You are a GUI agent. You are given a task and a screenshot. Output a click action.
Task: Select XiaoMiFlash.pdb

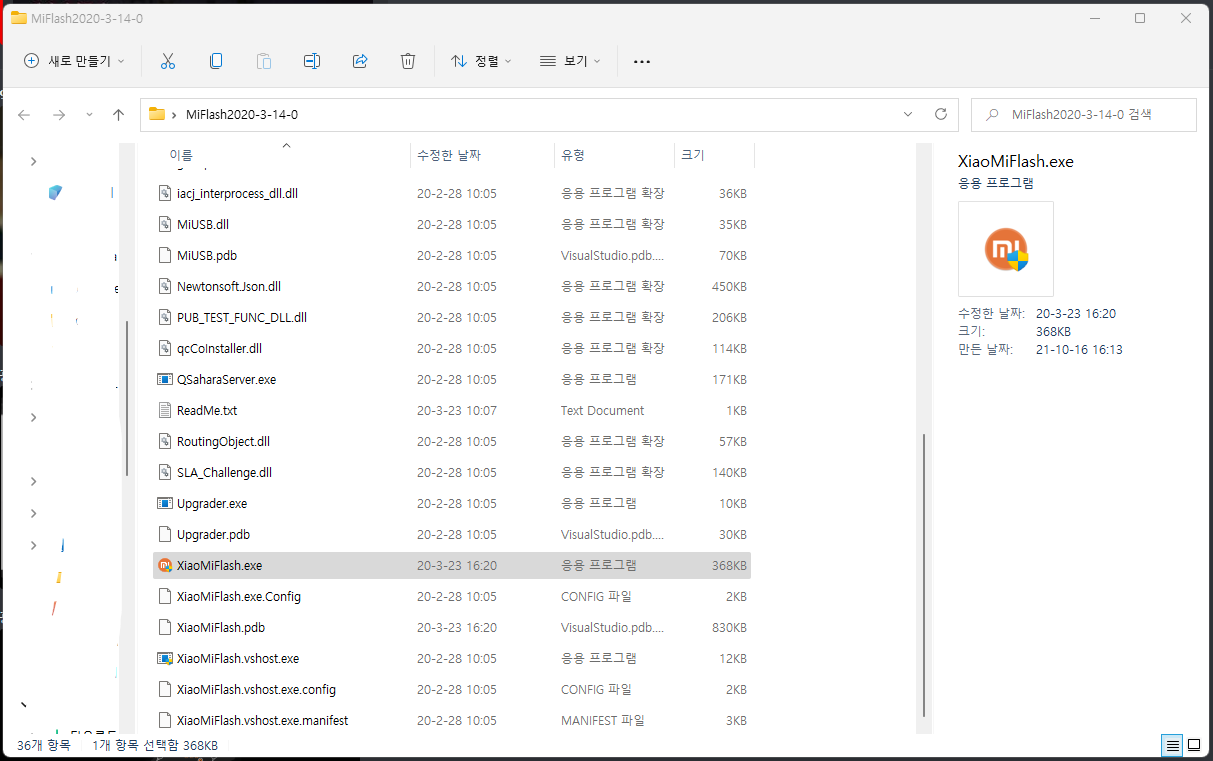click(452, 627)
